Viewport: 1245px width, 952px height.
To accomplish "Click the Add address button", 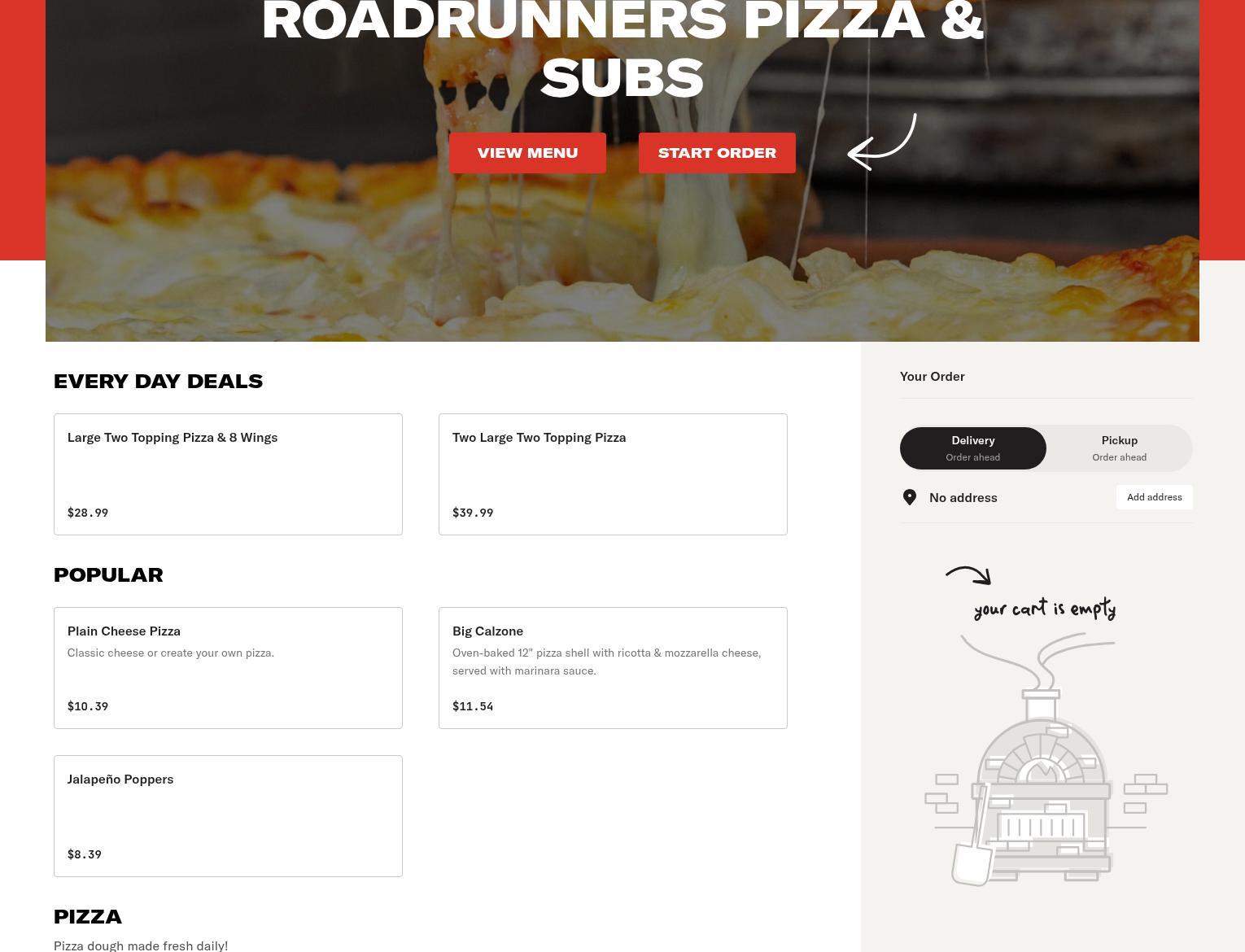I will [1155, 497].
